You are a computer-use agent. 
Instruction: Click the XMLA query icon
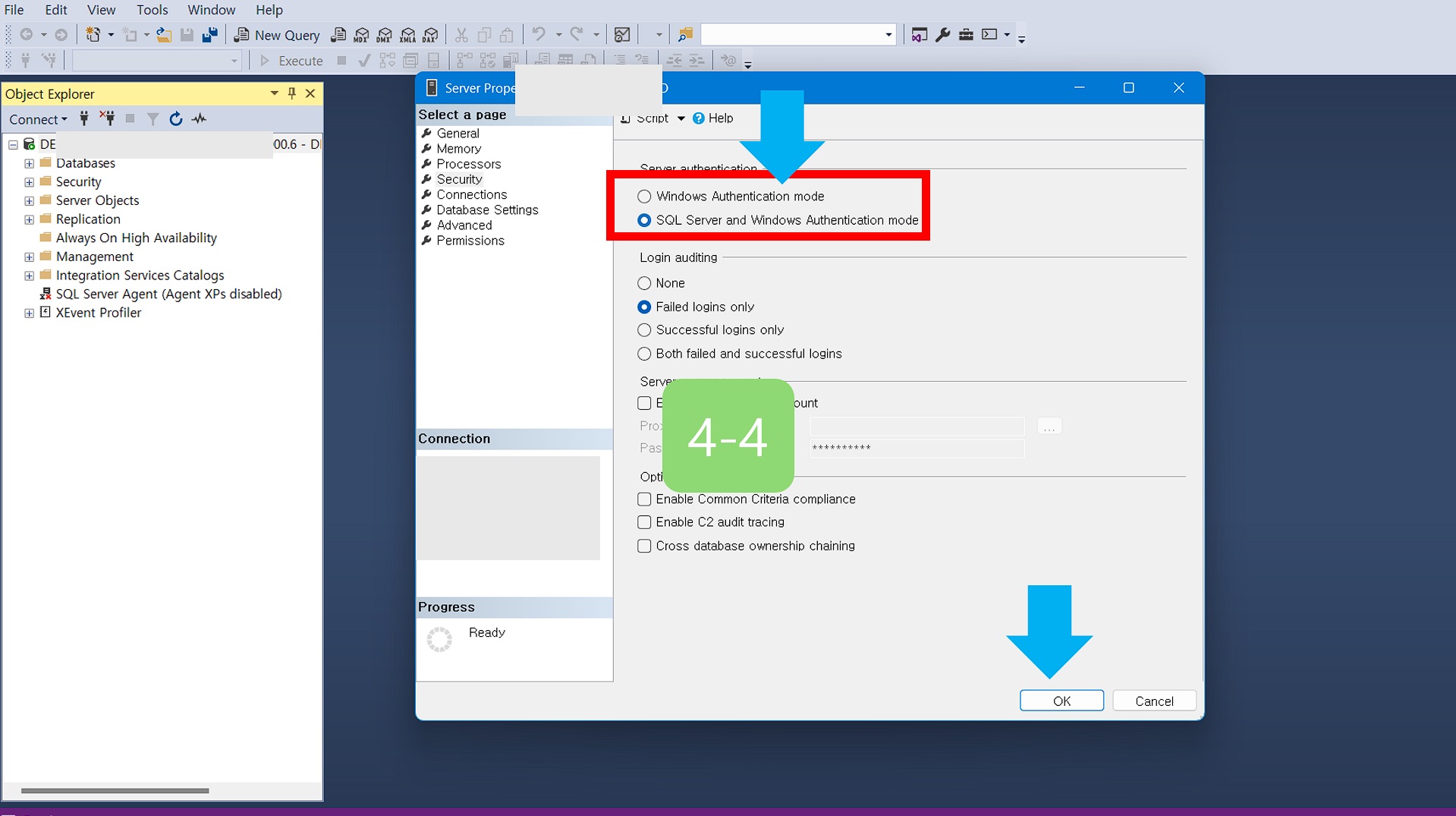tap(408, 35)
